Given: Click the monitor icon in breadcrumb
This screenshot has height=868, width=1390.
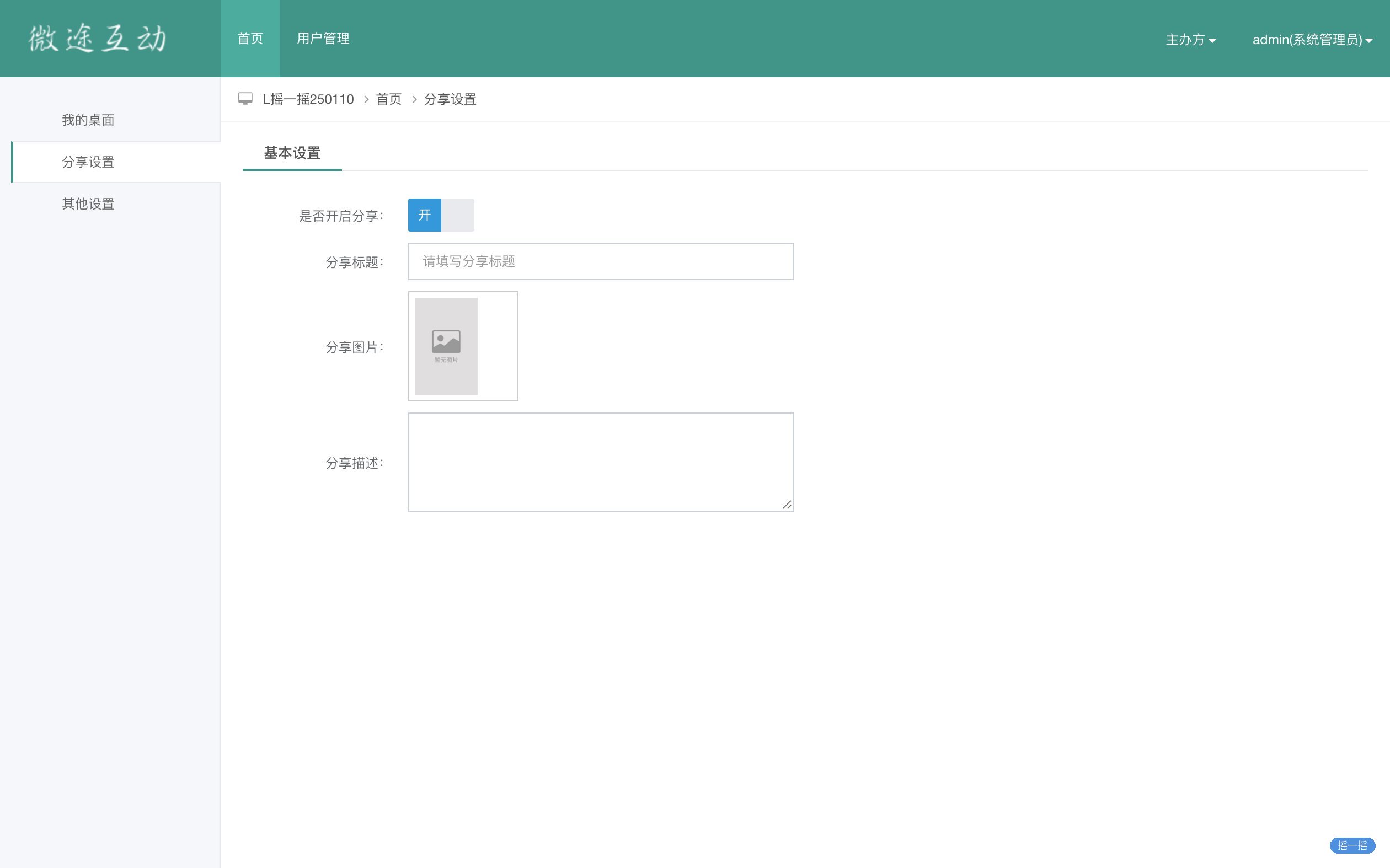Looking at the screenshot, I should click(x=245, y=99).
